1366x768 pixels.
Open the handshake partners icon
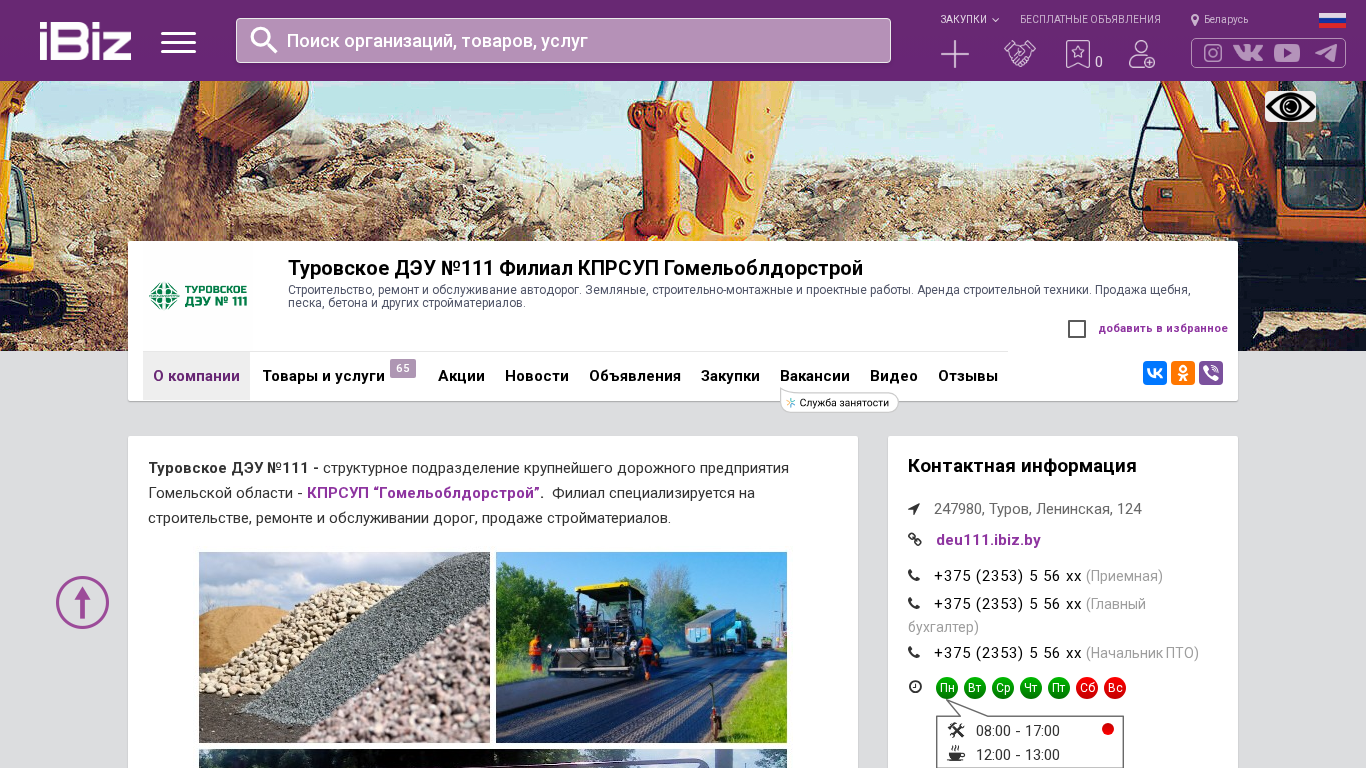(x=1020, y=54)
